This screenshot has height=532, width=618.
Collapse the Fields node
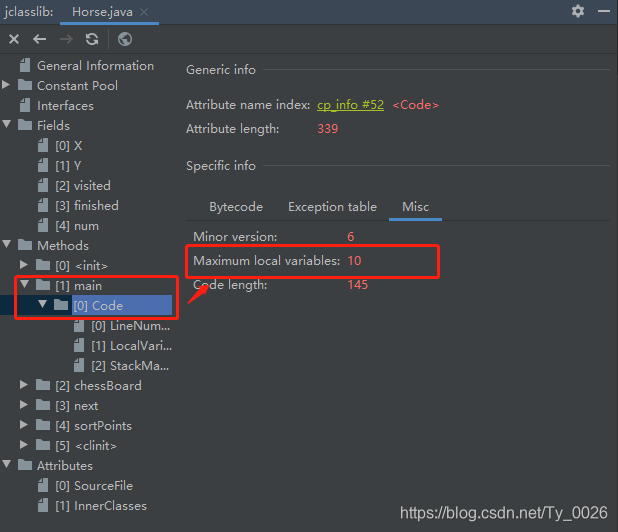[6, 125]
